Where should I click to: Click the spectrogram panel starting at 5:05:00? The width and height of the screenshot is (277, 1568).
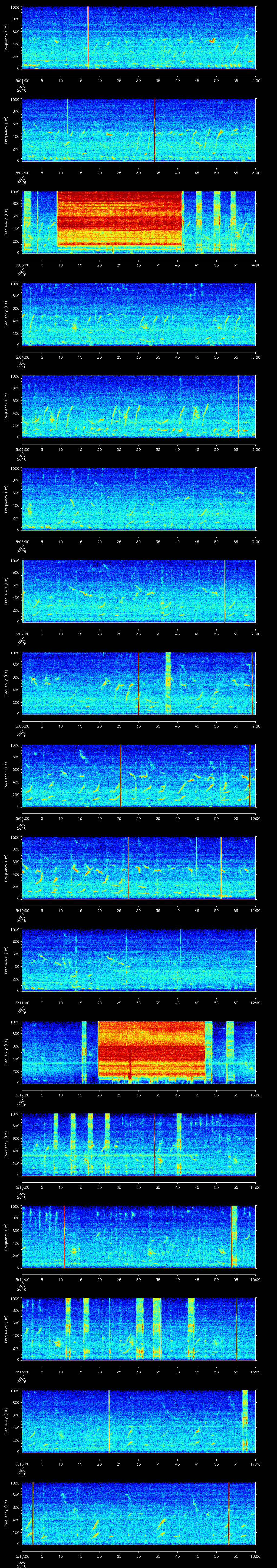coord(139,407)
